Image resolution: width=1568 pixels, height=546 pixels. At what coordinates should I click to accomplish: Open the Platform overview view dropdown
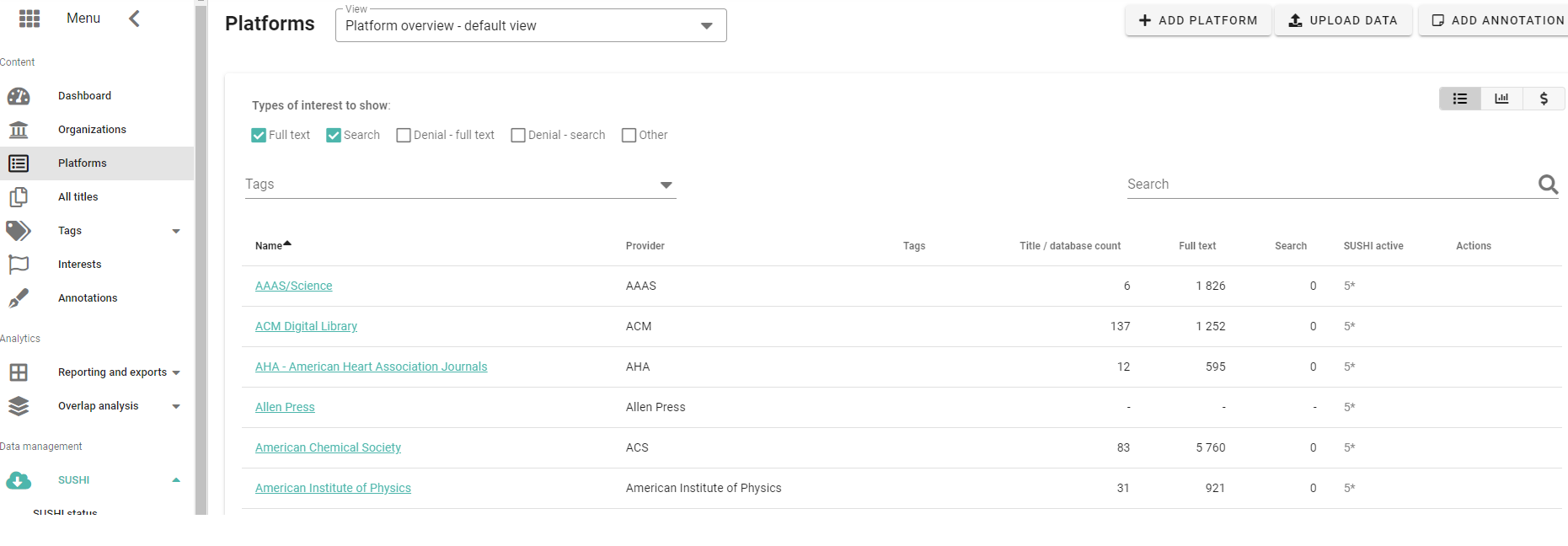pyautogui.click(x=531, y=26)
